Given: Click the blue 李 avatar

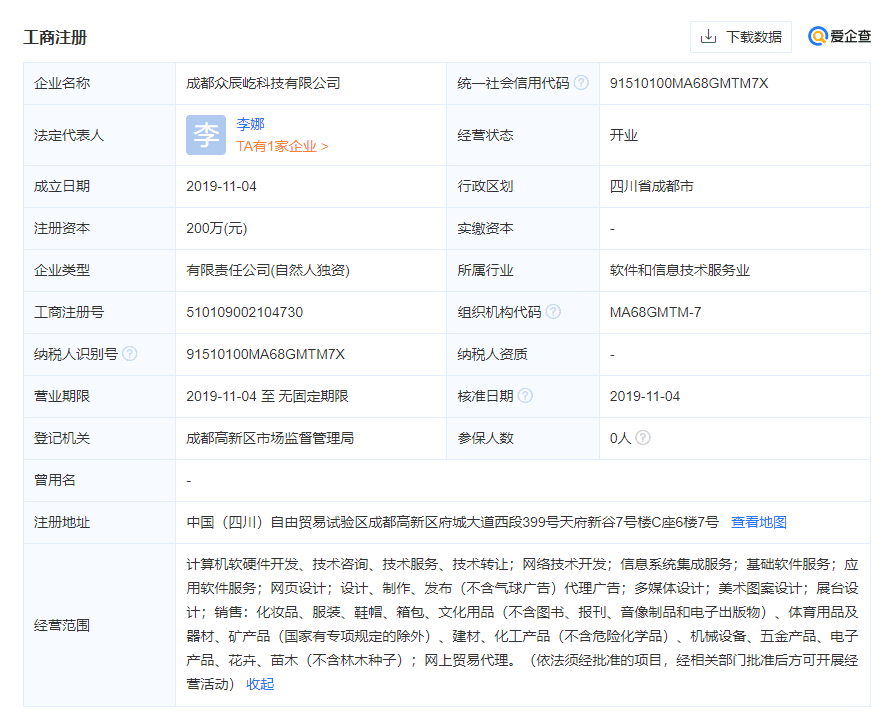Looking at the screenshot, I should 206,135.
